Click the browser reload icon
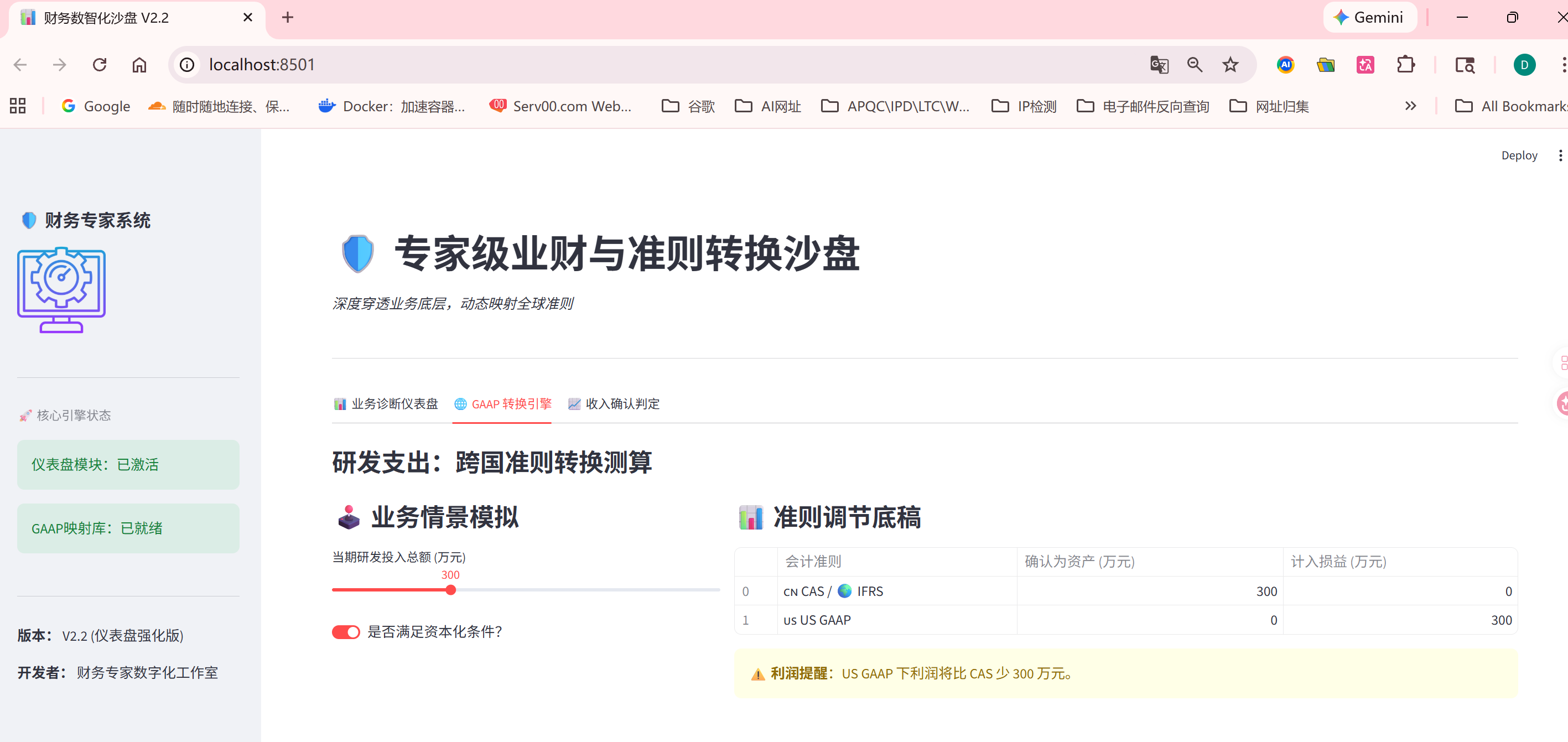 pyautogui.click(x=100, y=65)
